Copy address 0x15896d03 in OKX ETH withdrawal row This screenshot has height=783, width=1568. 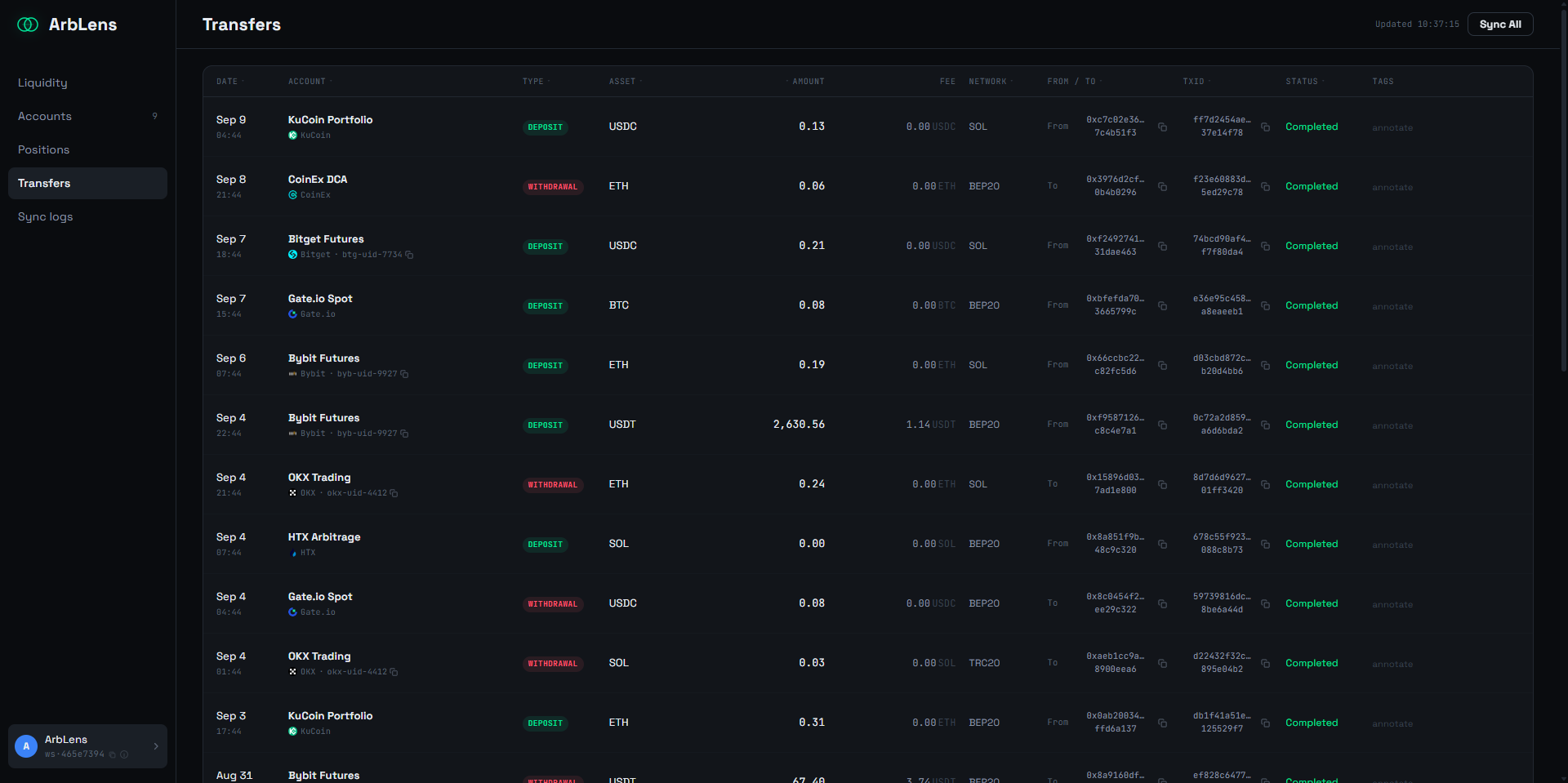1162,485
